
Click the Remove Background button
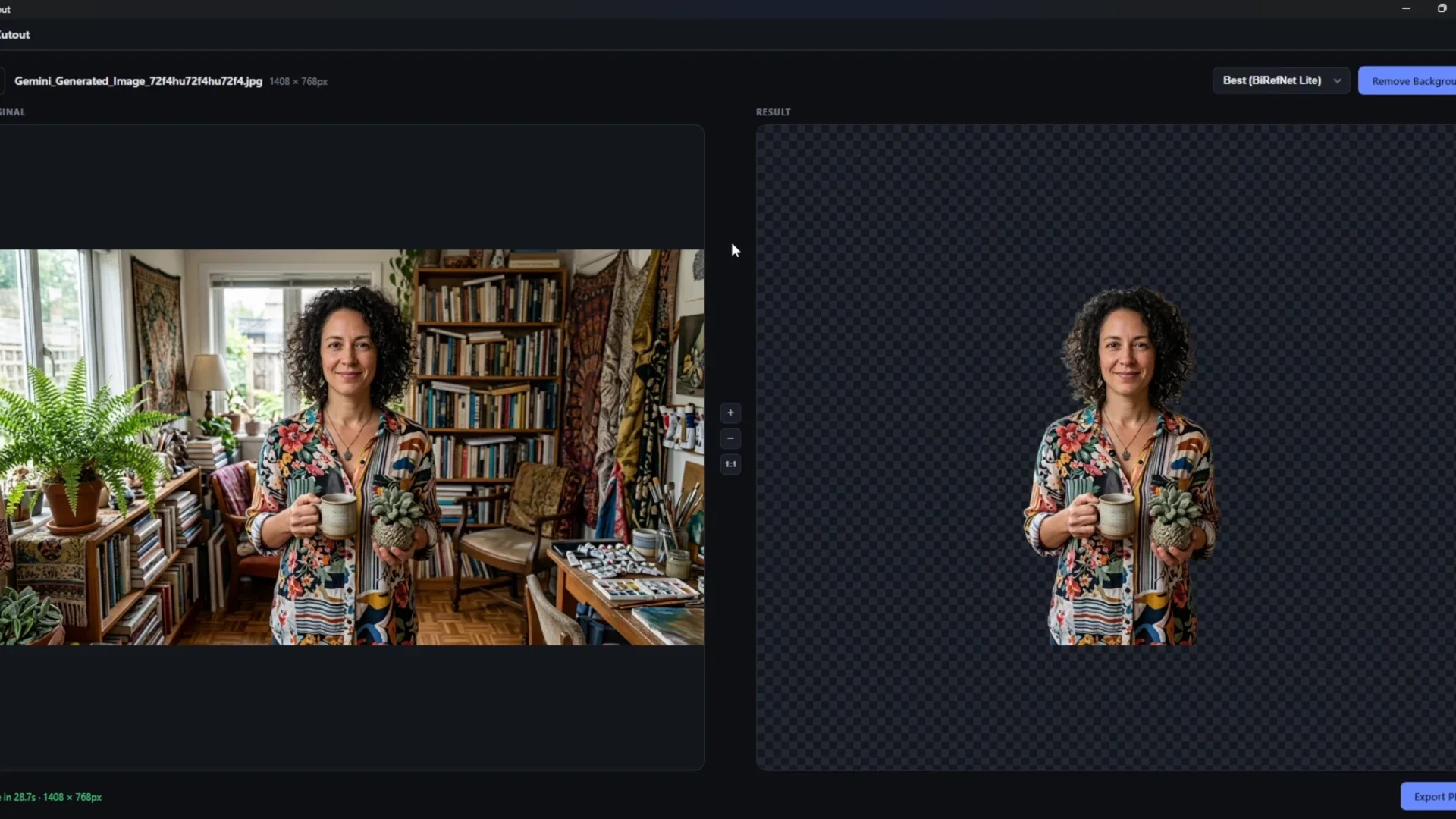[1407, 80]
